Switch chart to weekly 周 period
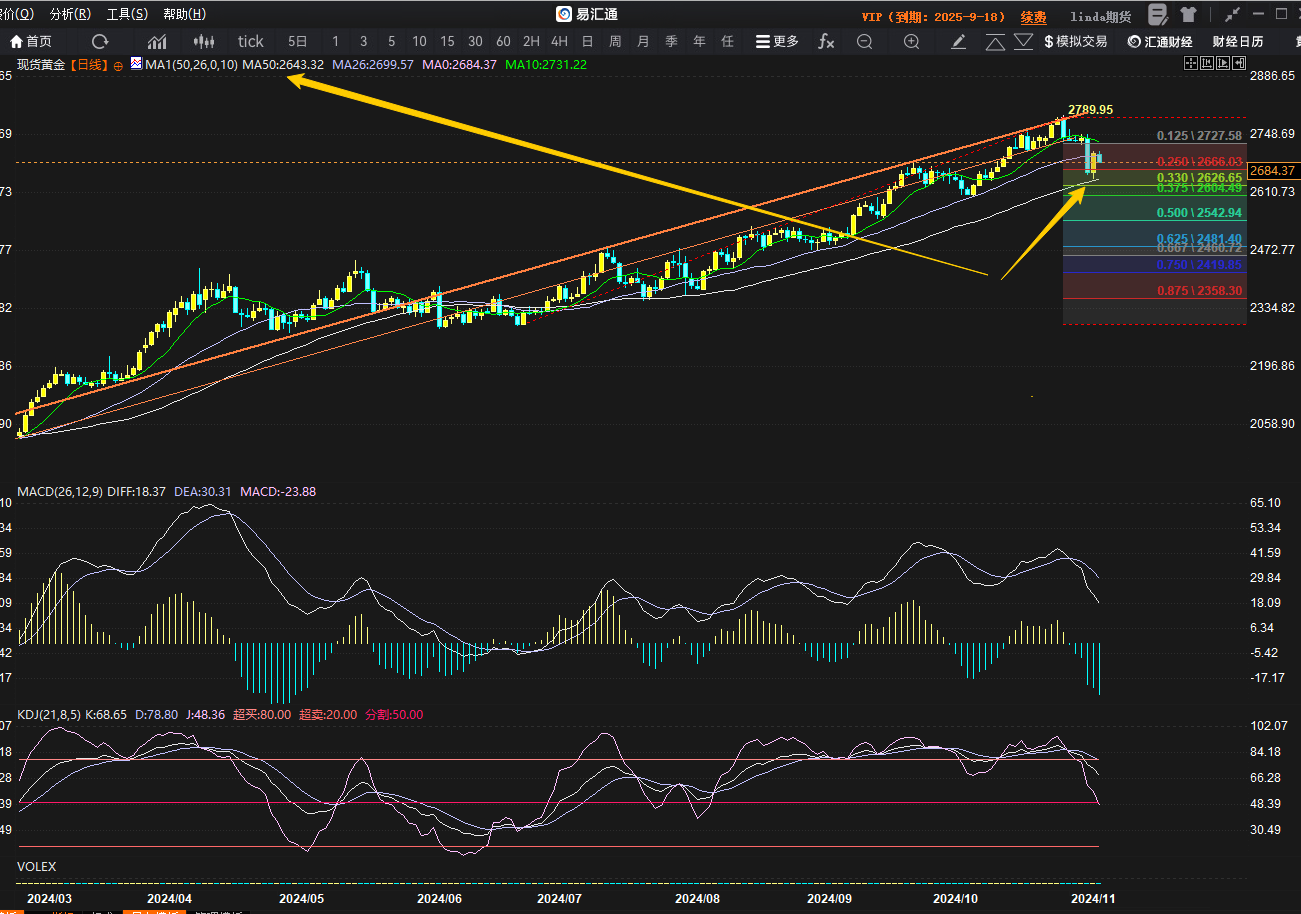 click(615, 41)
